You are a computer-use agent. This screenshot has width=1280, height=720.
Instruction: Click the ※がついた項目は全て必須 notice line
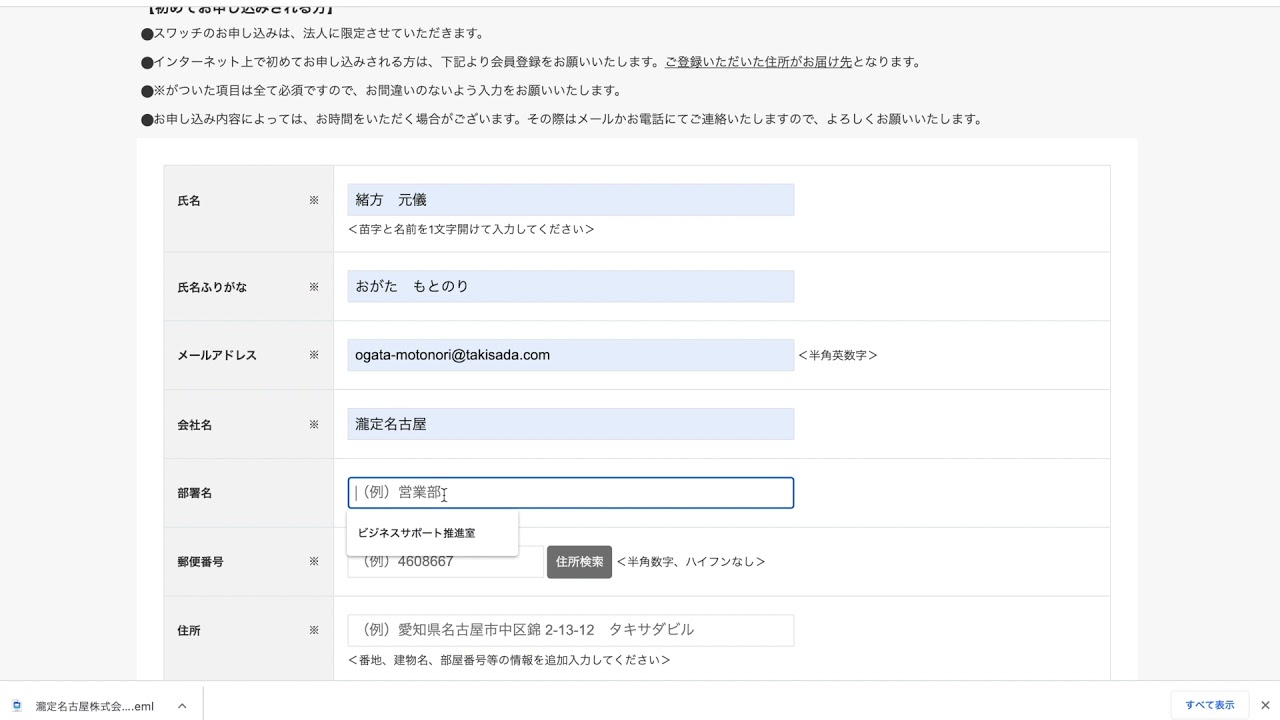pyautogui.click(x=381, y=91)
